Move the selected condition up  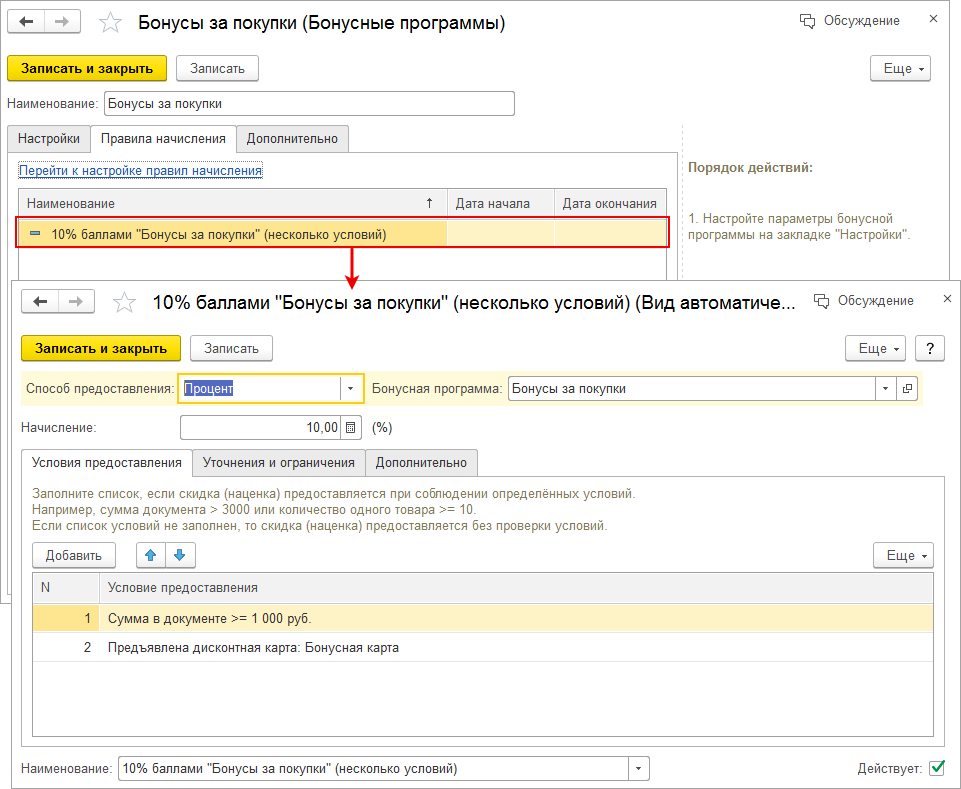pos(151,555)
